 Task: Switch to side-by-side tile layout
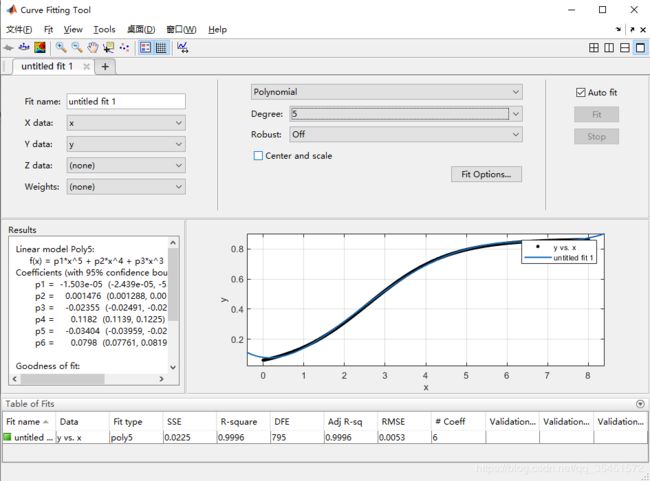609,48
